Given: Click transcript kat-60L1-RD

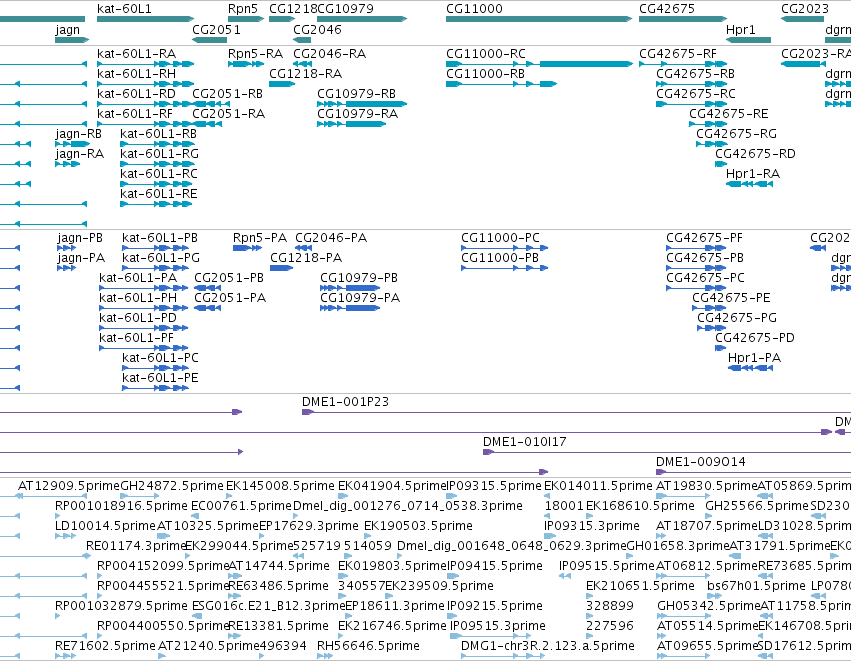Looking at the screenshot, I should (x=136, y=94).
